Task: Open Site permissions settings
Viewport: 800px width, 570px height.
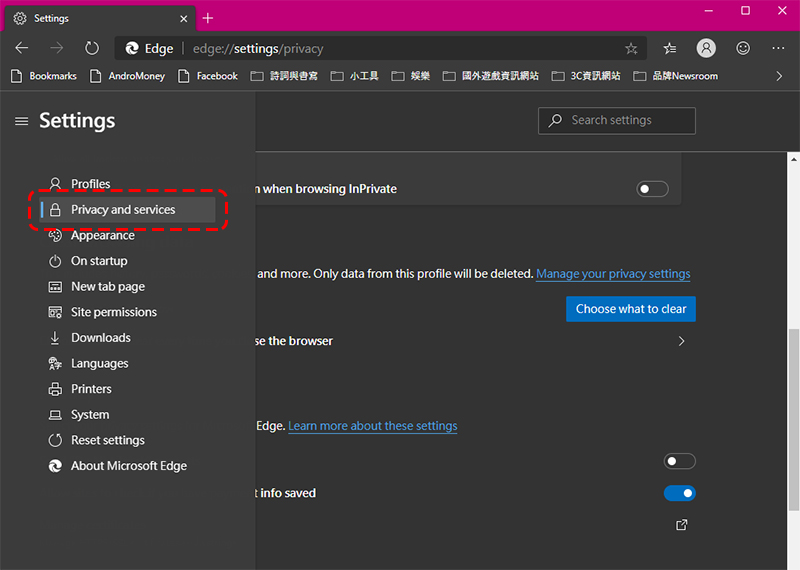Action: pos(113,312)
